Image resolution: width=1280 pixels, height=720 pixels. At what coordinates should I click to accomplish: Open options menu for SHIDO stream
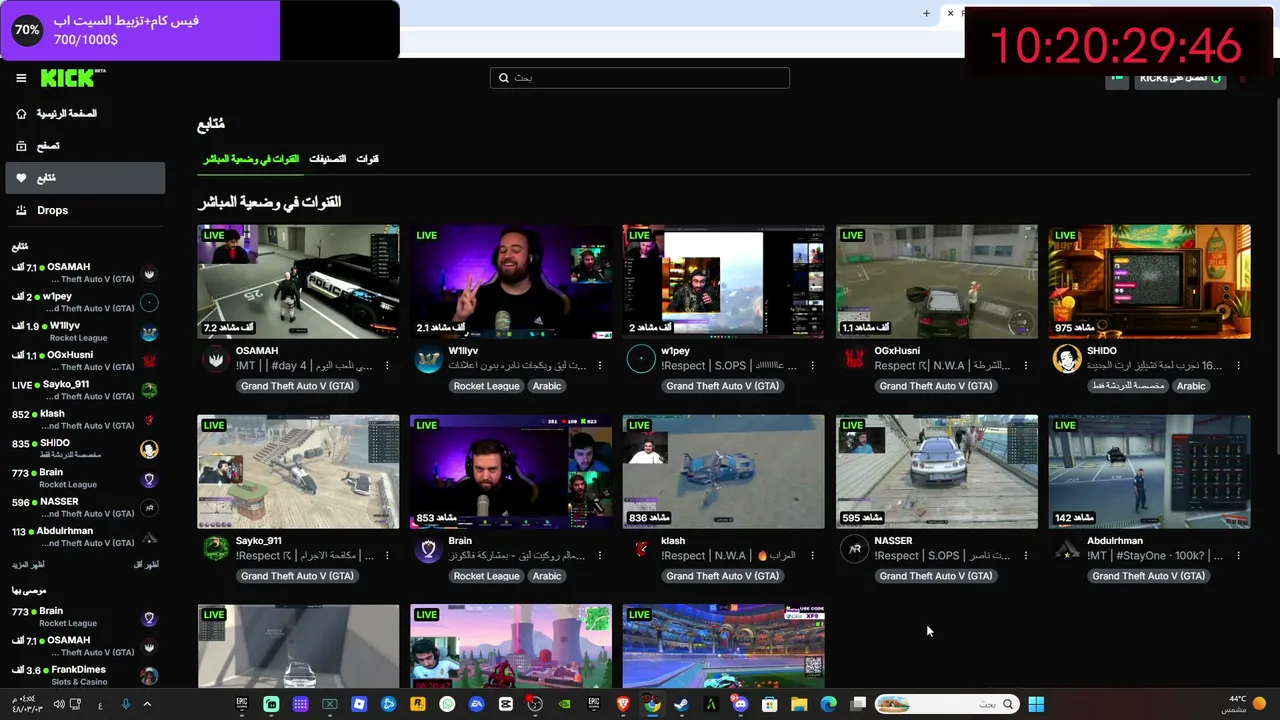click(x=1238, y=366)
